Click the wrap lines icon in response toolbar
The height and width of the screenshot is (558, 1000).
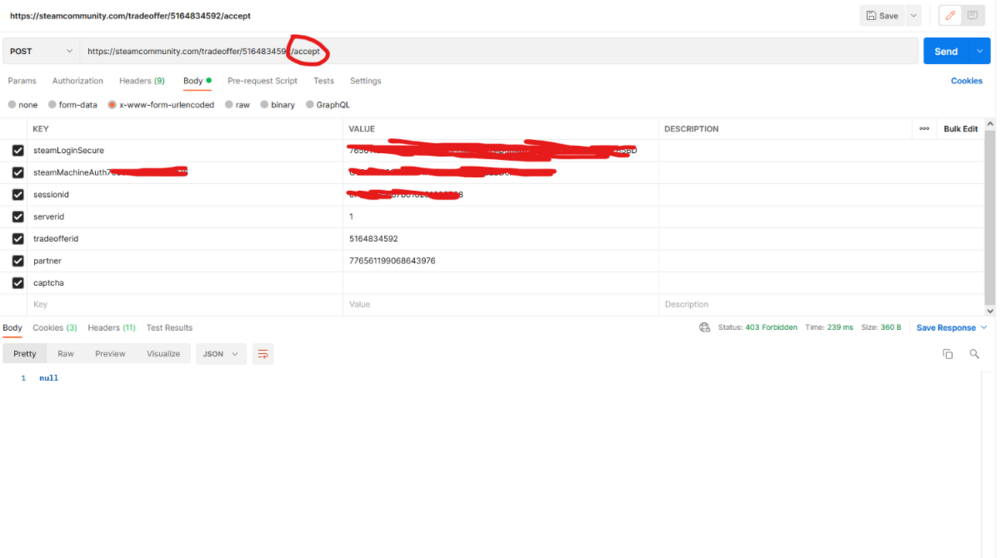[263, 354]
